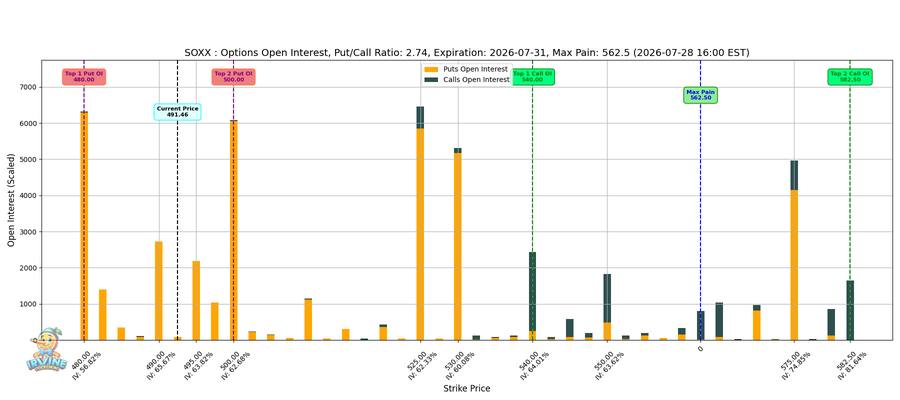Click the stacked bar at strike 550.00
The width and height of the screenshot is (900, 400).
click(607, 307)
